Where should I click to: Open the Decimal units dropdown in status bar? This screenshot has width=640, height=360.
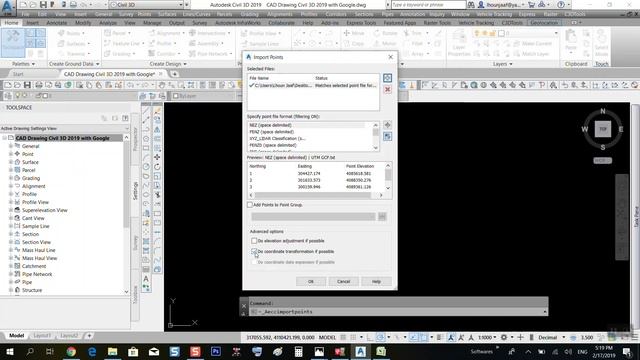tap(564, 338)
